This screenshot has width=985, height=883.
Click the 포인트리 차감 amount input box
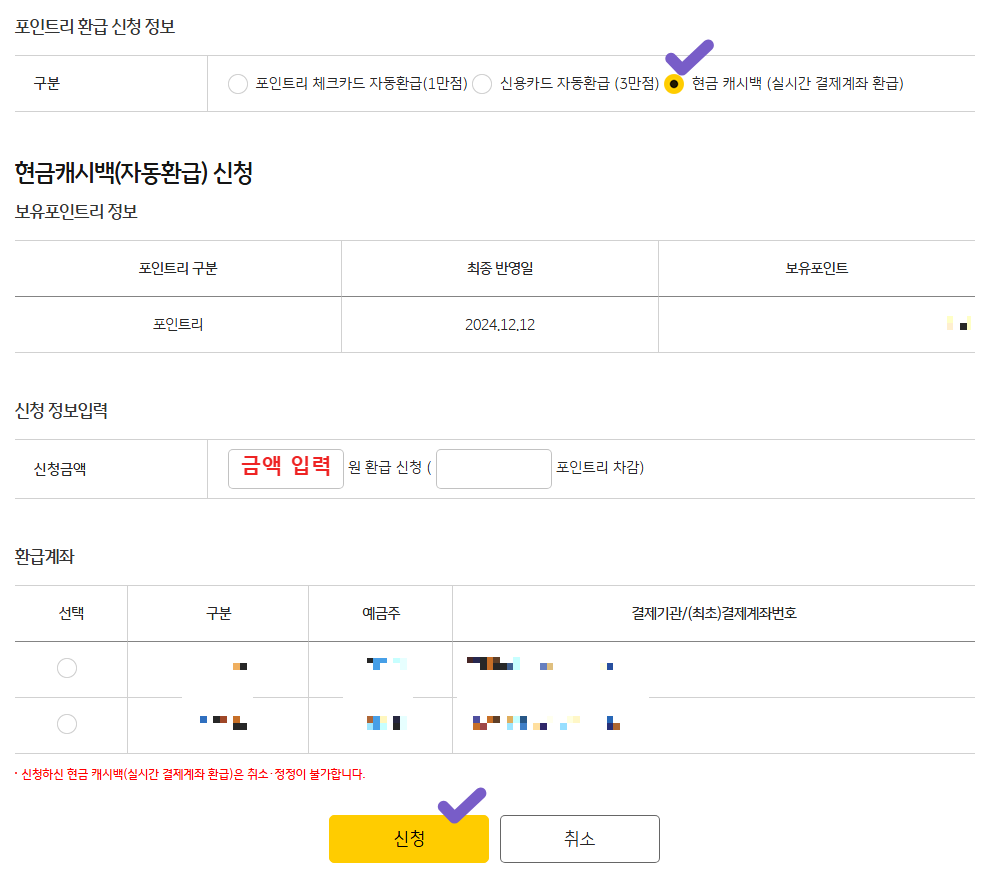[493, 468]
